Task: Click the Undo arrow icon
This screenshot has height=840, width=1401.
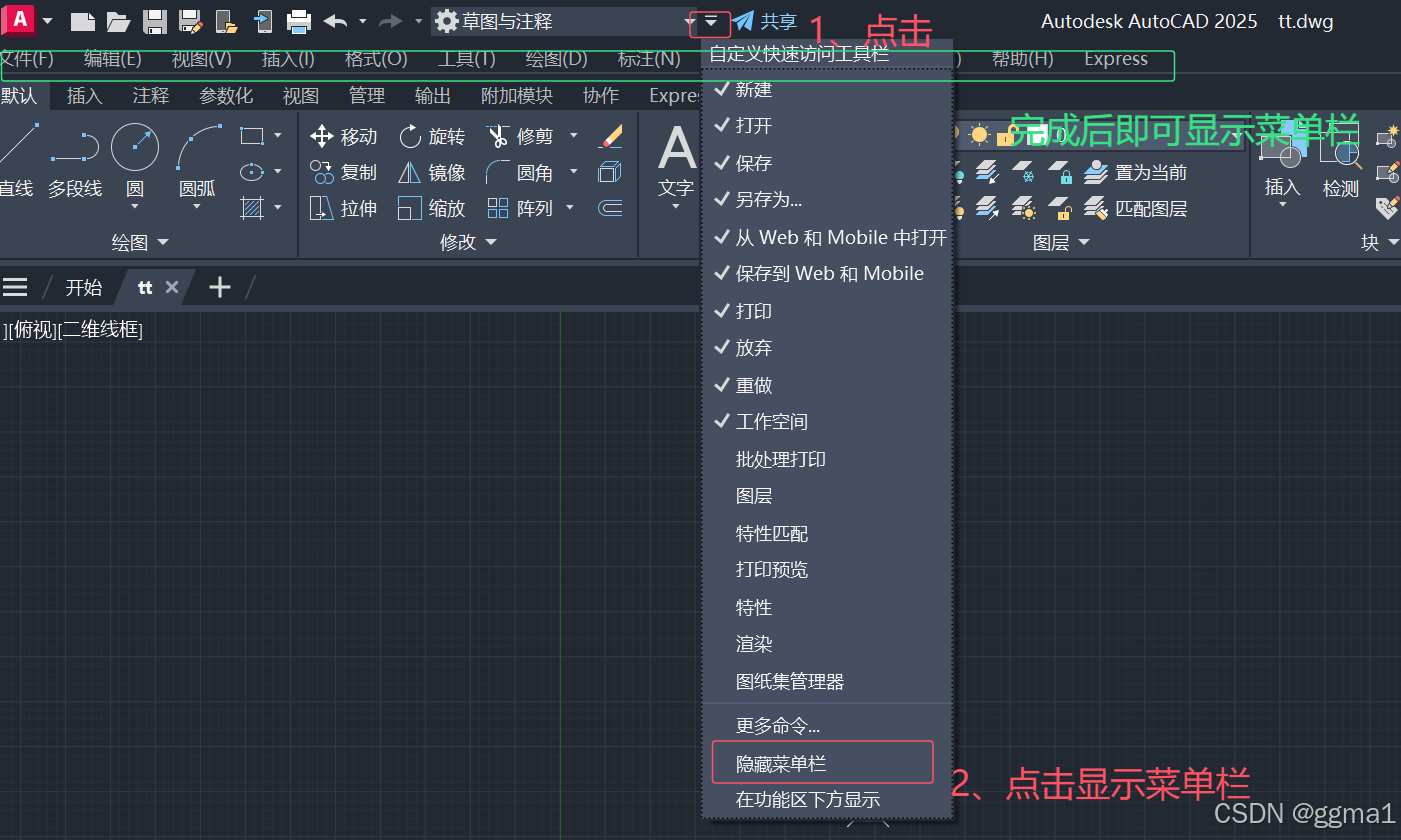Action: 335,21
